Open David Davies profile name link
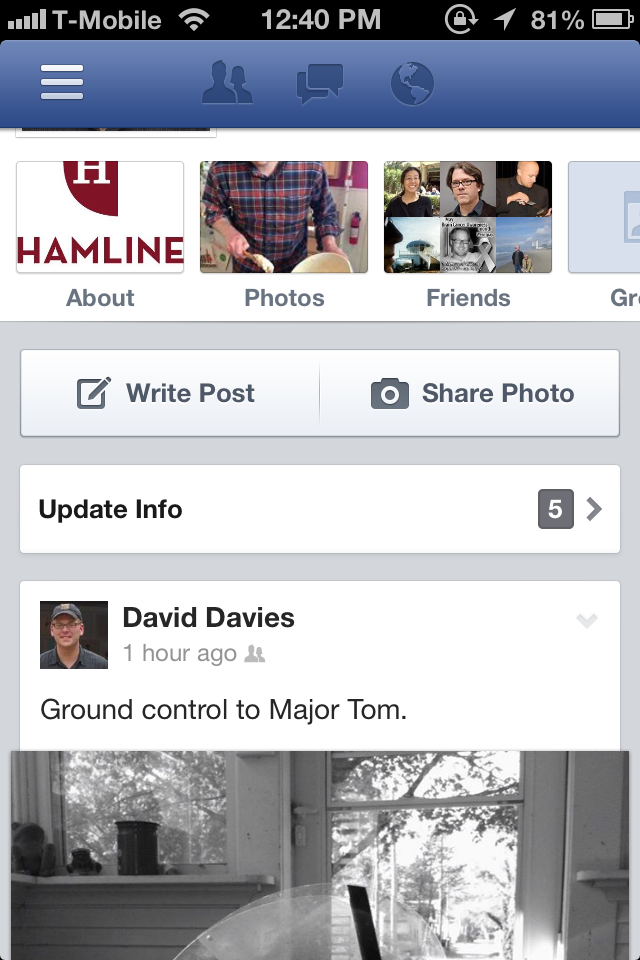This screenshot has height=960, width=640. coord(208,618)
